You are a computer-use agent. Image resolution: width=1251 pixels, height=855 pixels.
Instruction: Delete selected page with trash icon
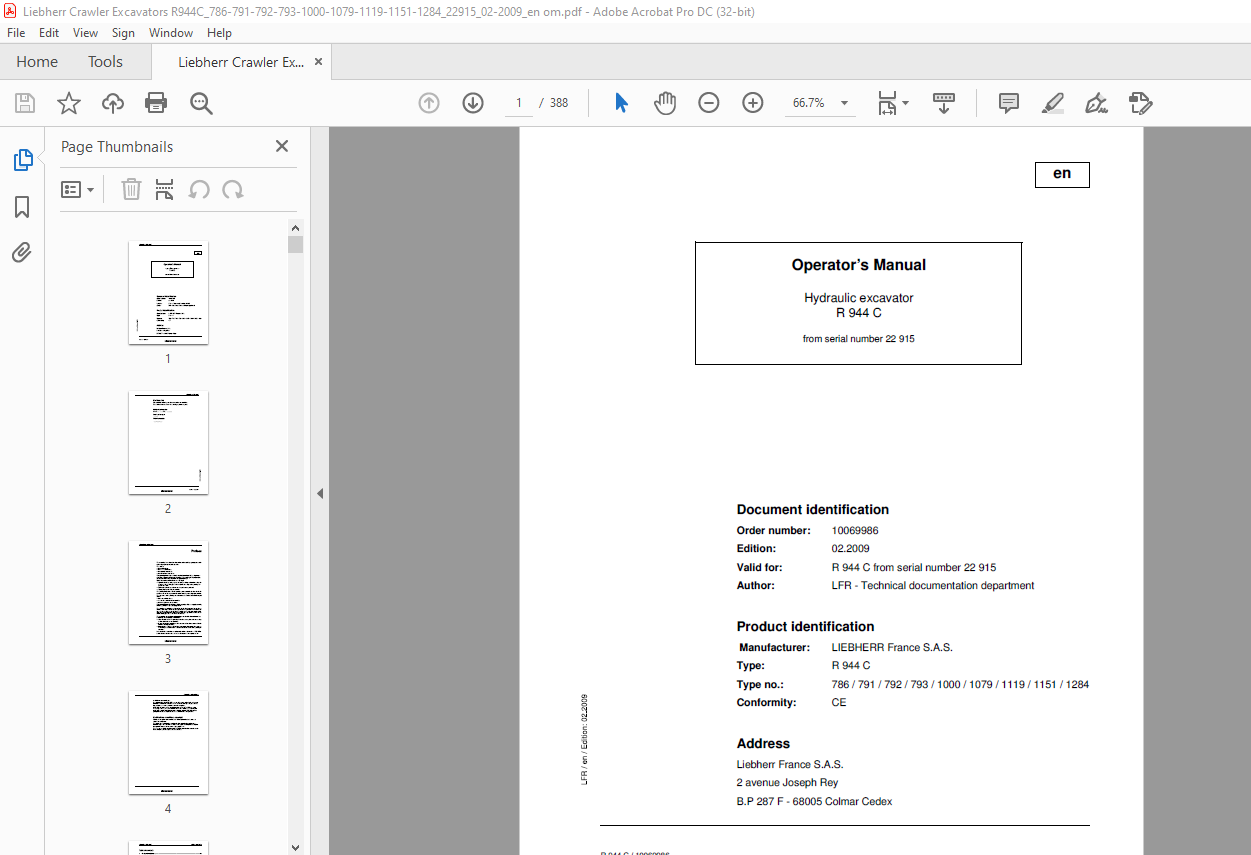(131, 189)
